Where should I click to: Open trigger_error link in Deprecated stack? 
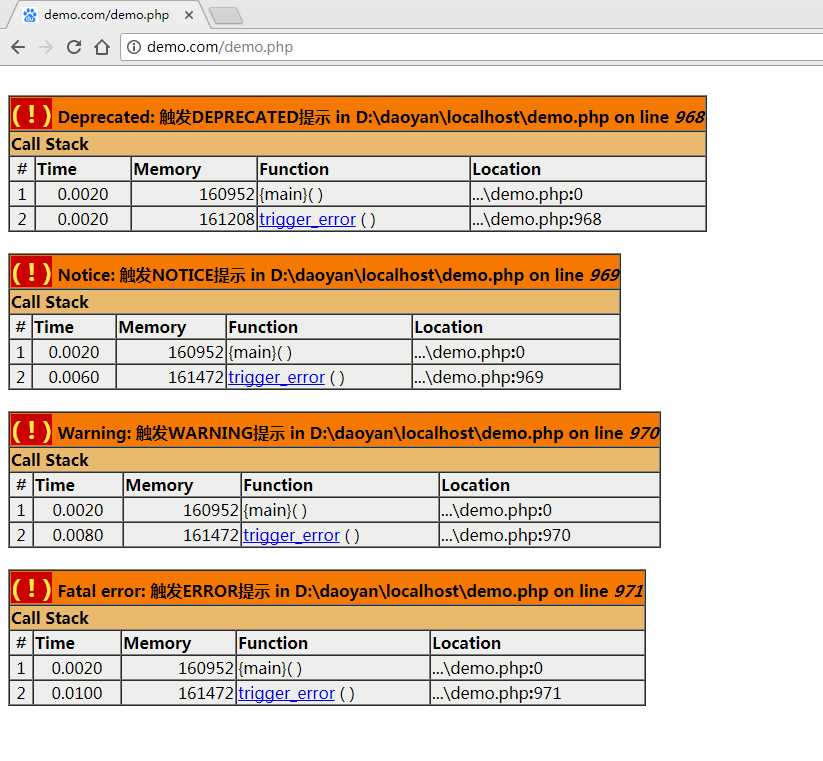pyautogui.click(x=308, y=219)
